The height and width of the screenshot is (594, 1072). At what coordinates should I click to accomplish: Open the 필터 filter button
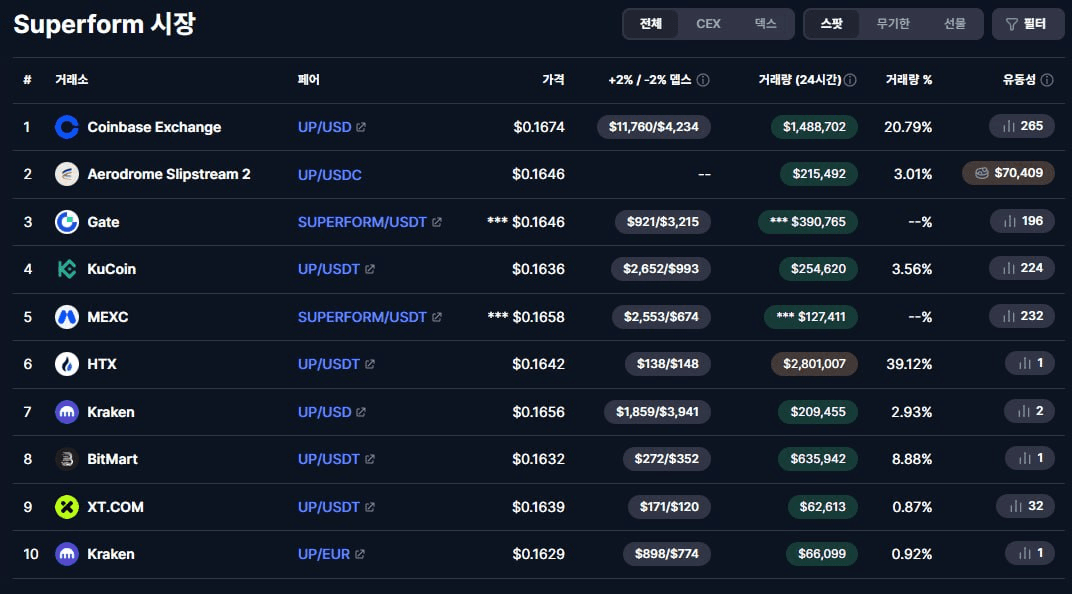[1028, 24]
